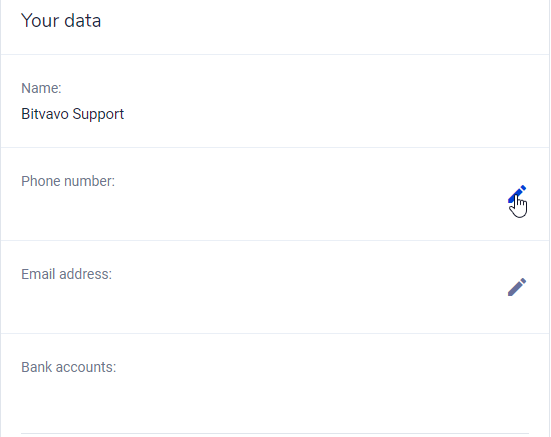Screen dimensions: 551x437
Task: Click the 'Email address:' label
Action: (66, 274)
